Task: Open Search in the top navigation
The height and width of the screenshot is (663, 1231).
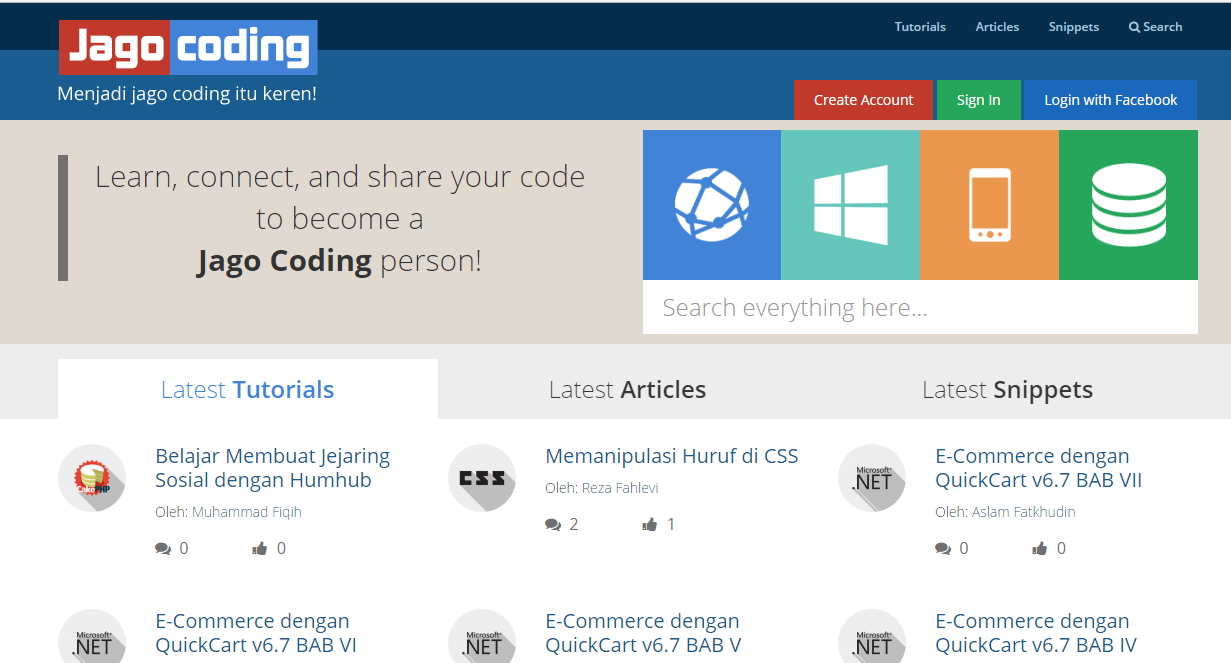Action: point(1155,27)
